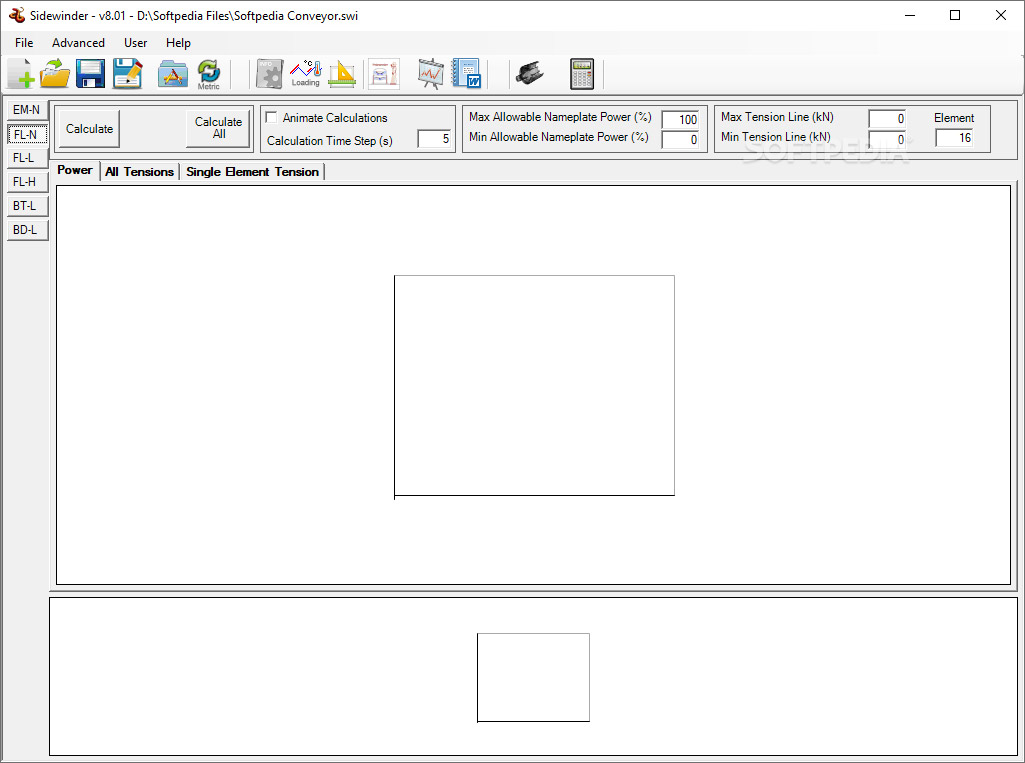Click the Save As floppy-with-pencil icon

click(127, 73)
